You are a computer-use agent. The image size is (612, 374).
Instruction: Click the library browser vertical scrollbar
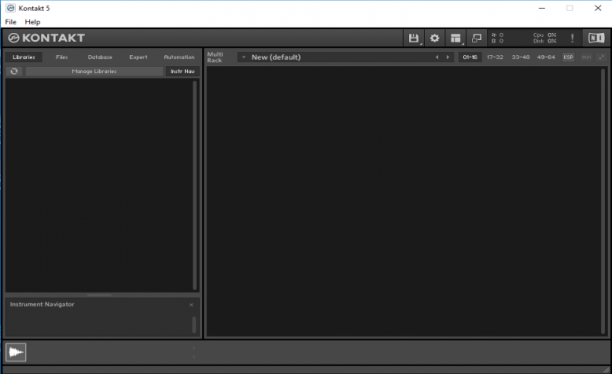click(195, 185)
